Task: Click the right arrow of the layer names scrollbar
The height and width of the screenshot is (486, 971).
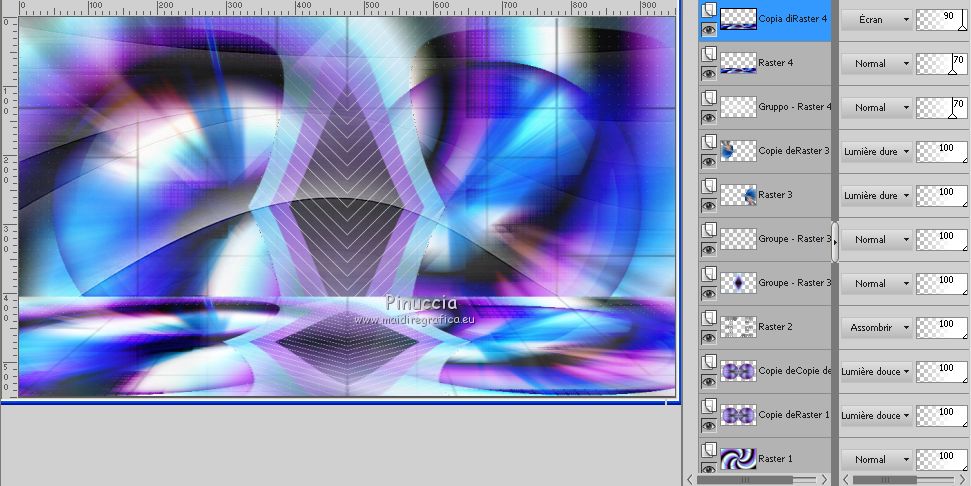Action: (824, 479)
